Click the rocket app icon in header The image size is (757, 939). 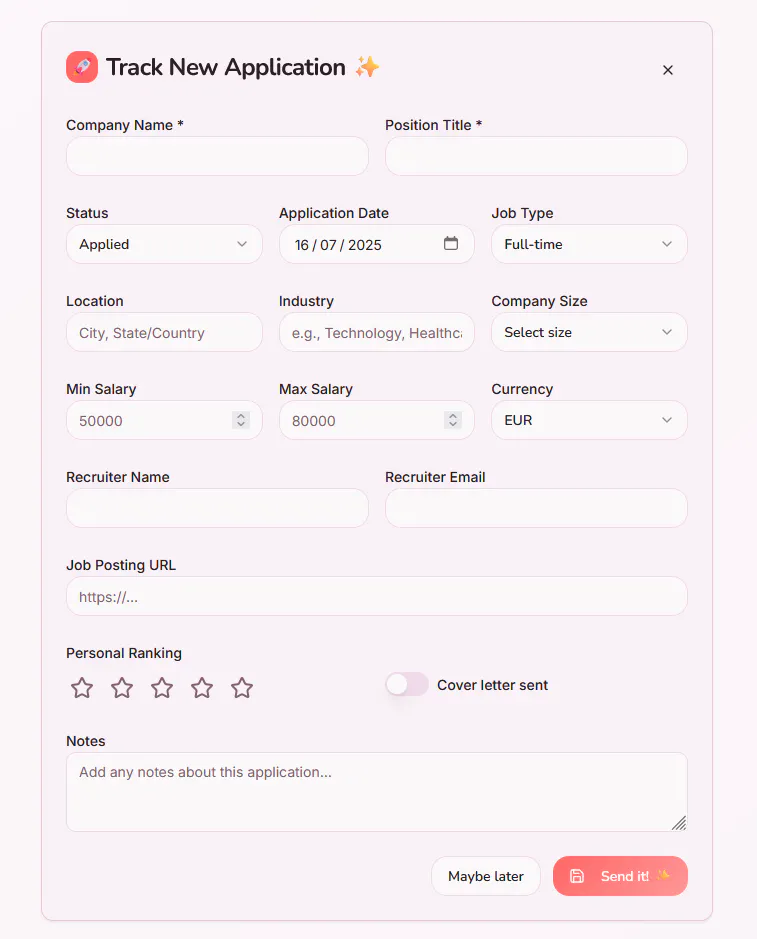82,67
